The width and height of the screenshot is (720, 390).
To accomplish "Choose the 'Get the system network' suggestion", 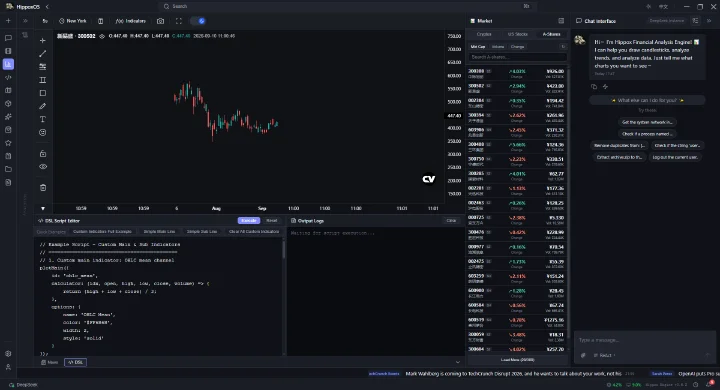I will [647, 122].
